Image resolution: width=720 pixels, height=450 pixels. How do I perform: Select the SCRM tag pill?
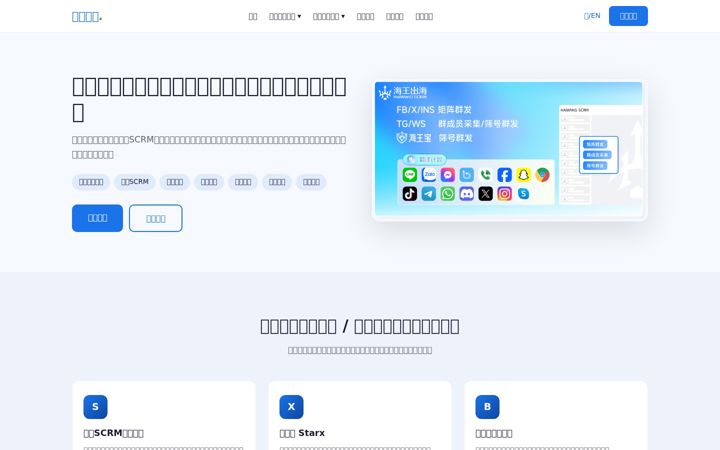point(135,182)
